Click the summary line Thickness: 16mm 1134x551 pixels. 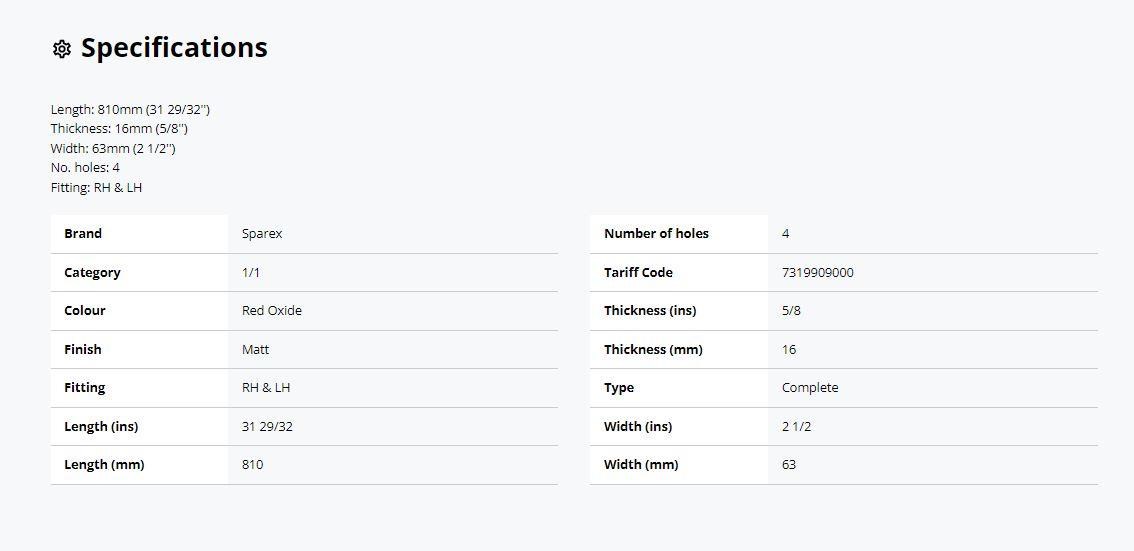tap(119, 129)
